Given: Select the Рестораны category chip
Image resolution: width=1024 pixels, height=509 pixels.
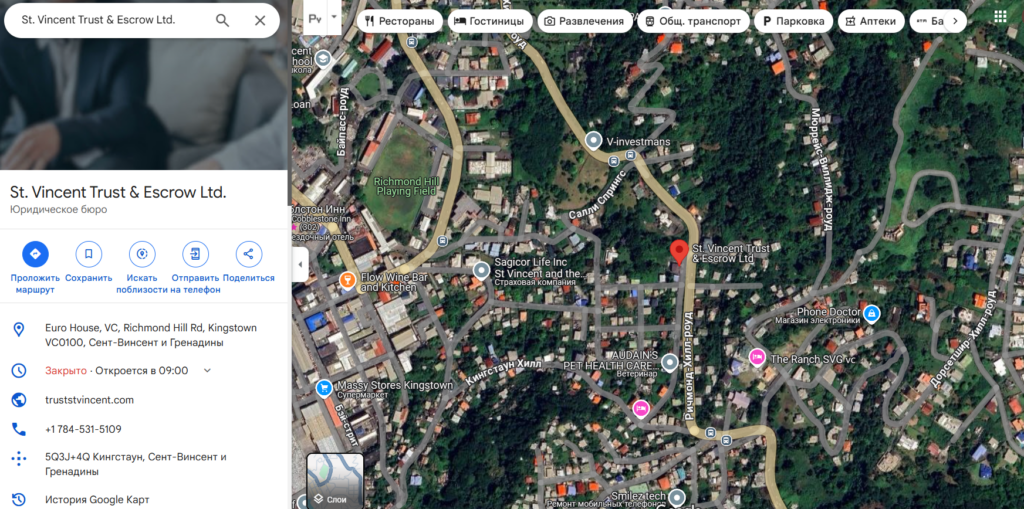Looking at the screenshot, I should (400, 21).
